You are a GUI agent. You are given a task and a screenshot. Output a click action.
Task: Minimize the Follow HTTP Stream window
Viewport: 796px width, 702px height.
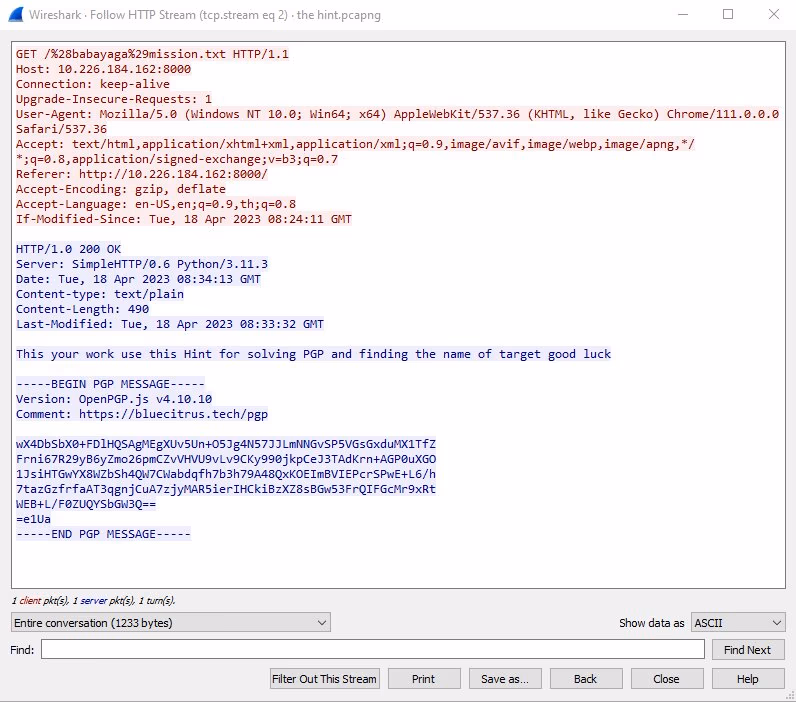tap(683, 14)
